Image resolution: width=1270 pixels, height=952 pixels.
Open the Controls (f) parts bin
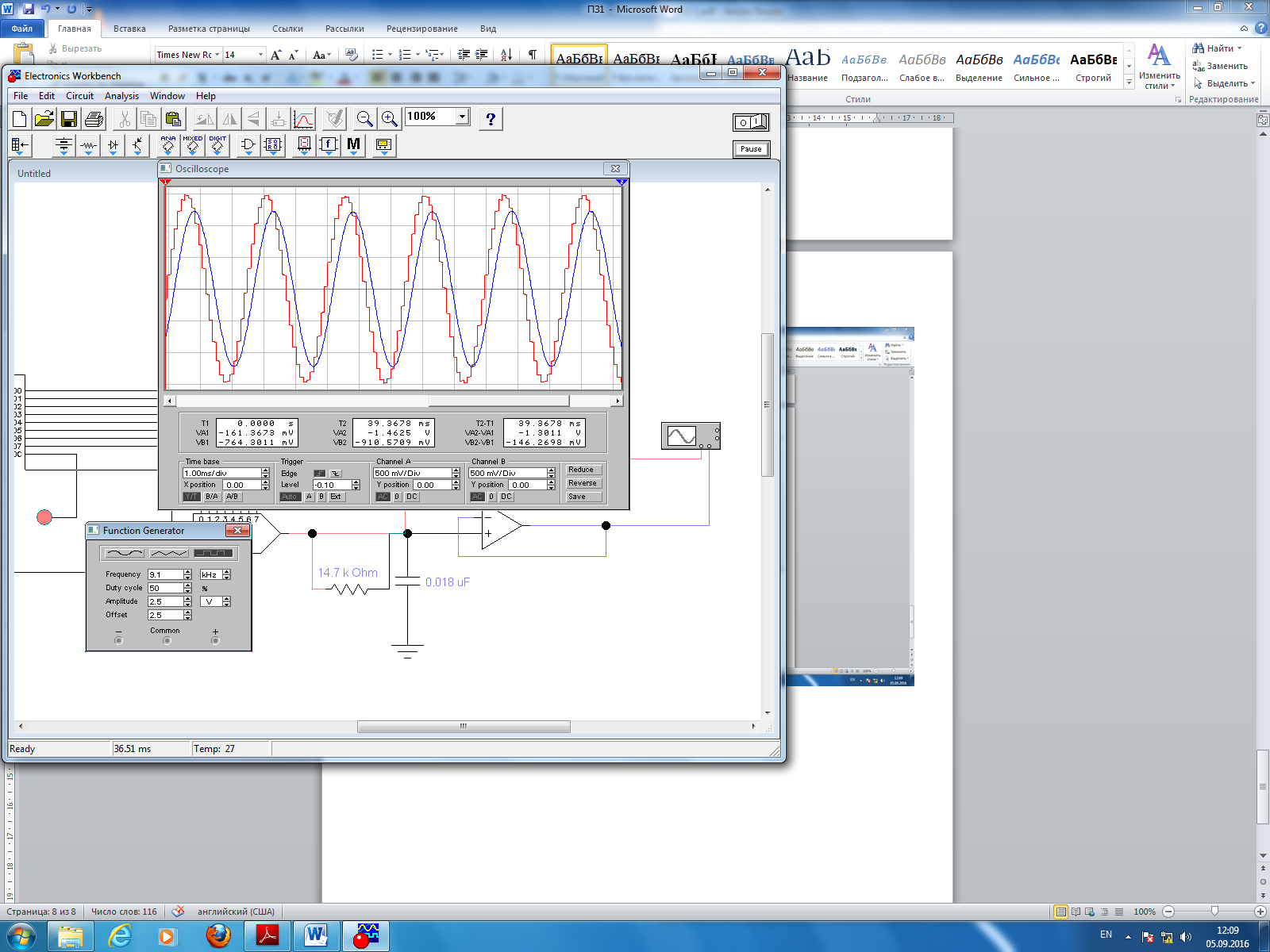(329, 145)
